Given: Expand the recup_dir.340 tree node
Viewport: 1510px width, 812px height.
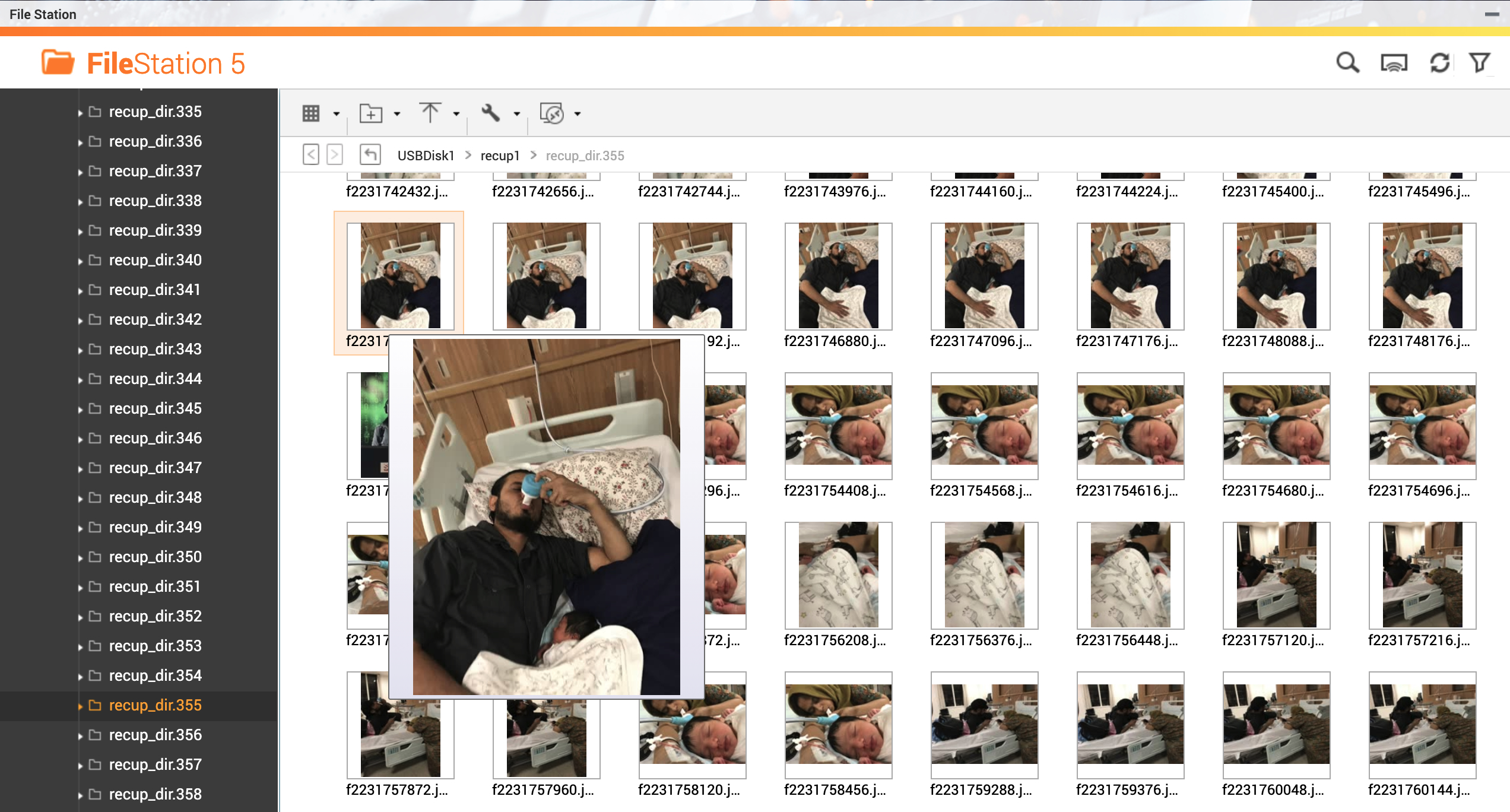Looking at the screenshot, I should (80, 261).
